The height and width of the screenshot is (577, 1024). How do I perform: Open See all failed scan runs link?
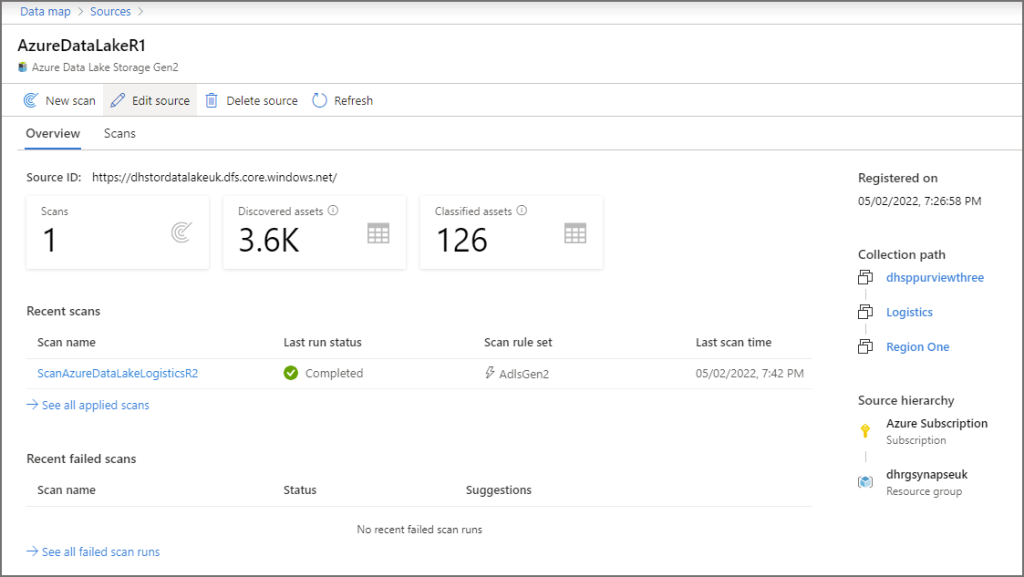101,552
